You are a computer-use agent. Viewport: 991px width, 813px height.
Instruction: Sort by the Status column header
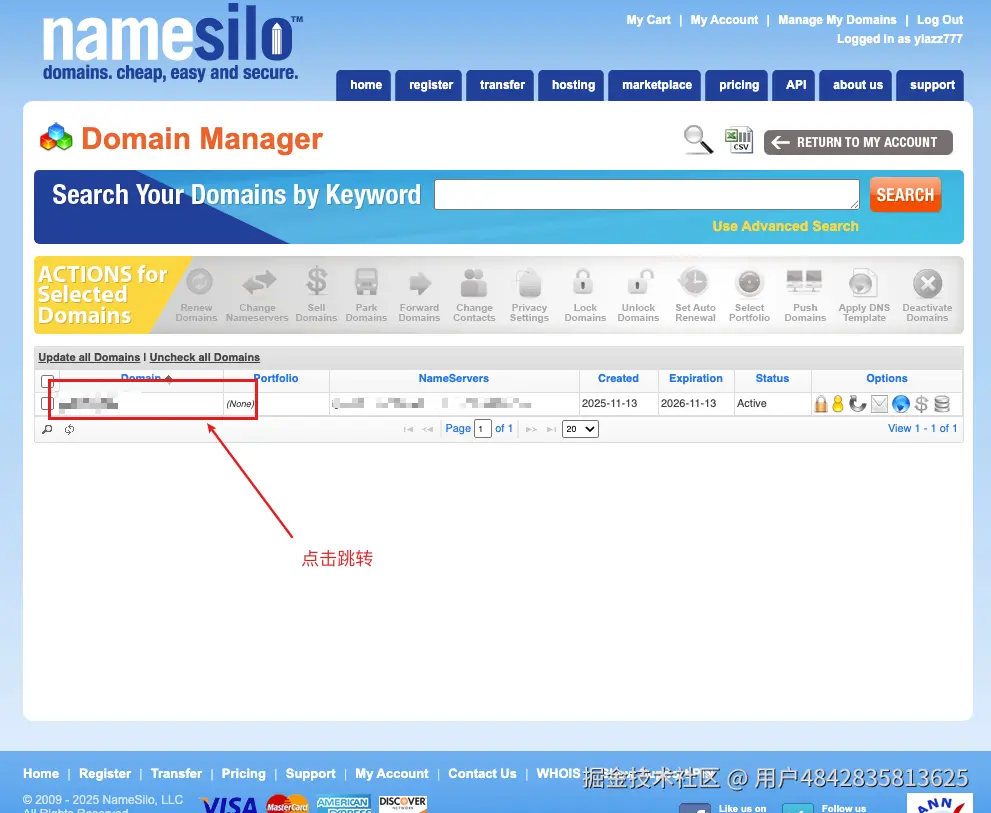(772, 378)
